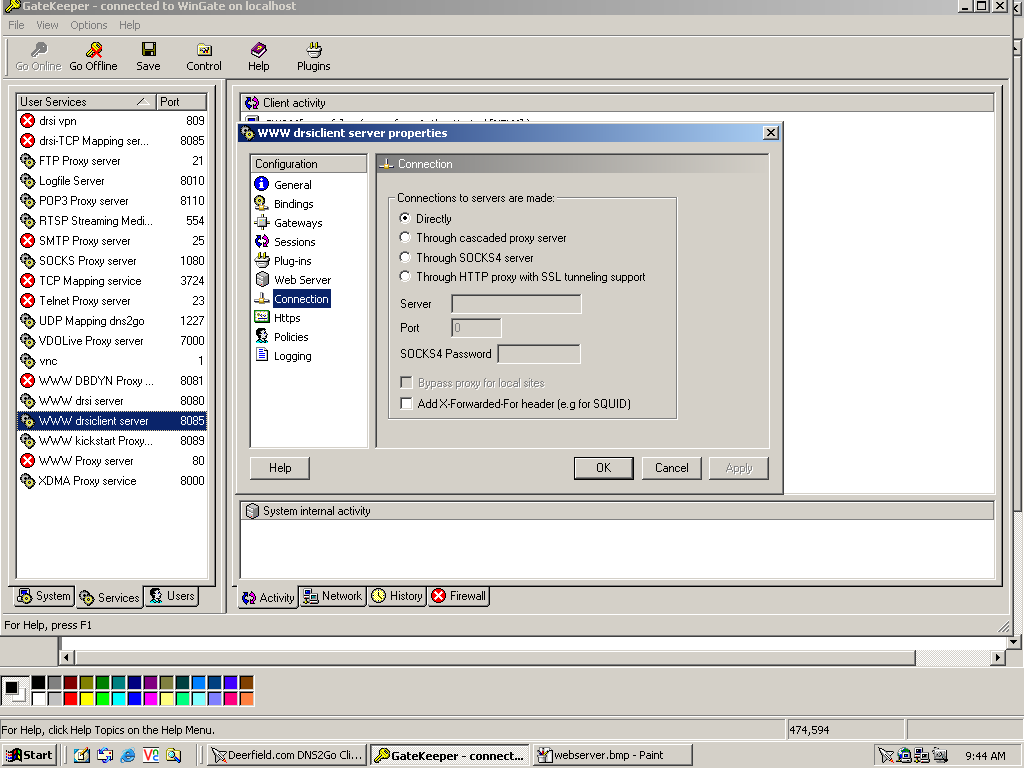Click the Server input field
This screenshot has height=768, width=1024.
pyautogui.click(x=516, y=304)
